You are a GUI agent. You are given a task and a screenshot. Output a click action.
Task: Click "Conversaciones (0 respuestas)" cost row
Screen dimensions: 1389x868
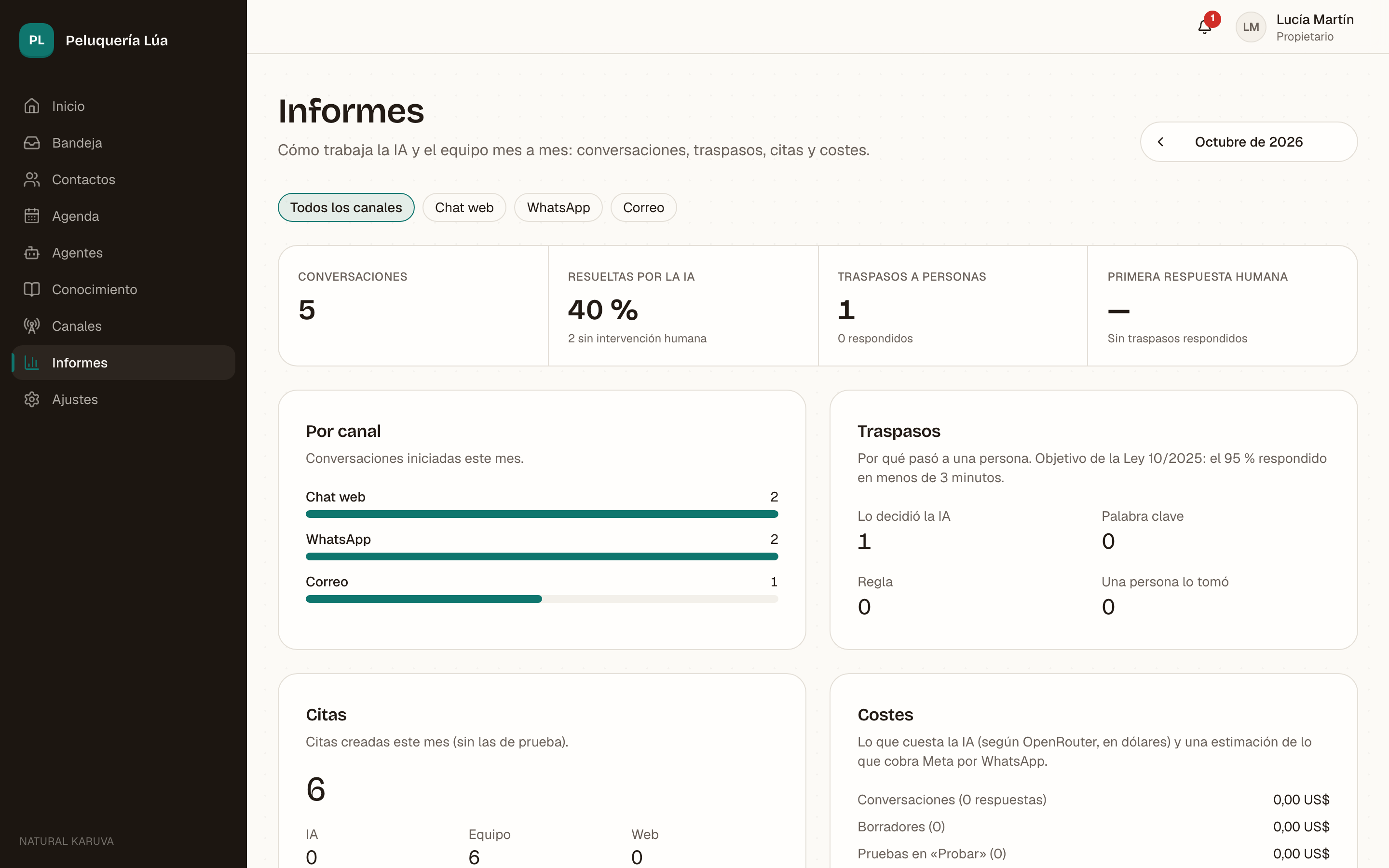[1093, 800]
